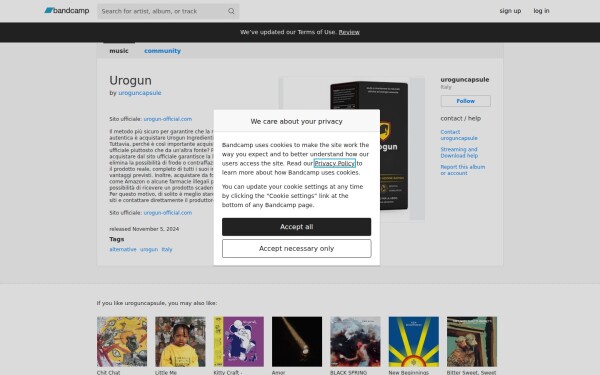Select the urogun tag
The image size is (600, 375).
149,249
